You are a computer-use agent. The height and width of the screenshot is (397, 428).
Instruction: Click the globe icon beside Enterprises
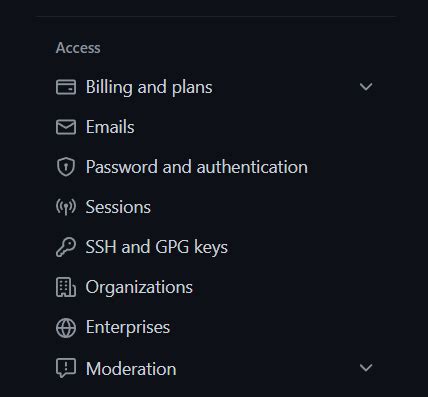[66, 328]
